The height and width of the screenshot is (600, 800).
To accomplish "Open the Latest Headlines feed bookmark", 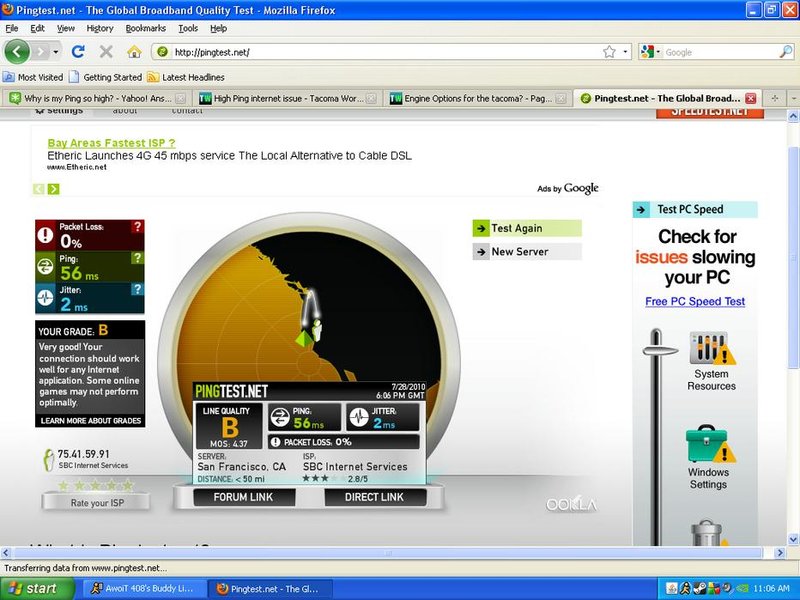I will click(186, 77).
